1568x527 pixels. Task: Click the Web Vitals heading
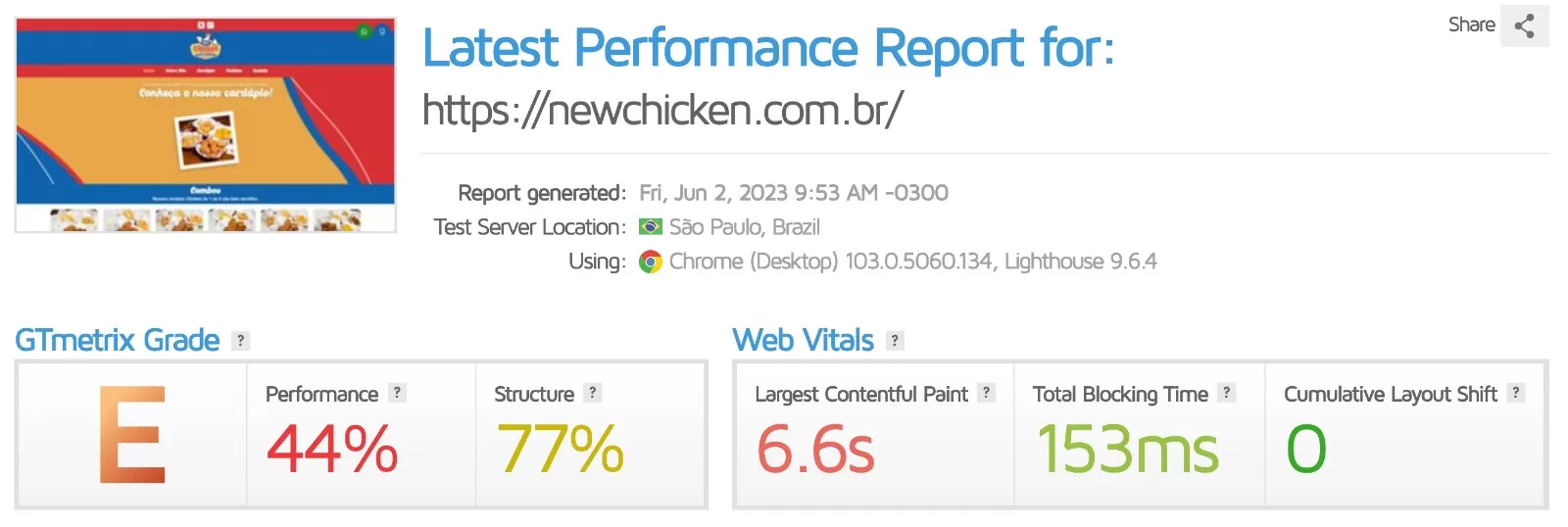tap(803, 340)
